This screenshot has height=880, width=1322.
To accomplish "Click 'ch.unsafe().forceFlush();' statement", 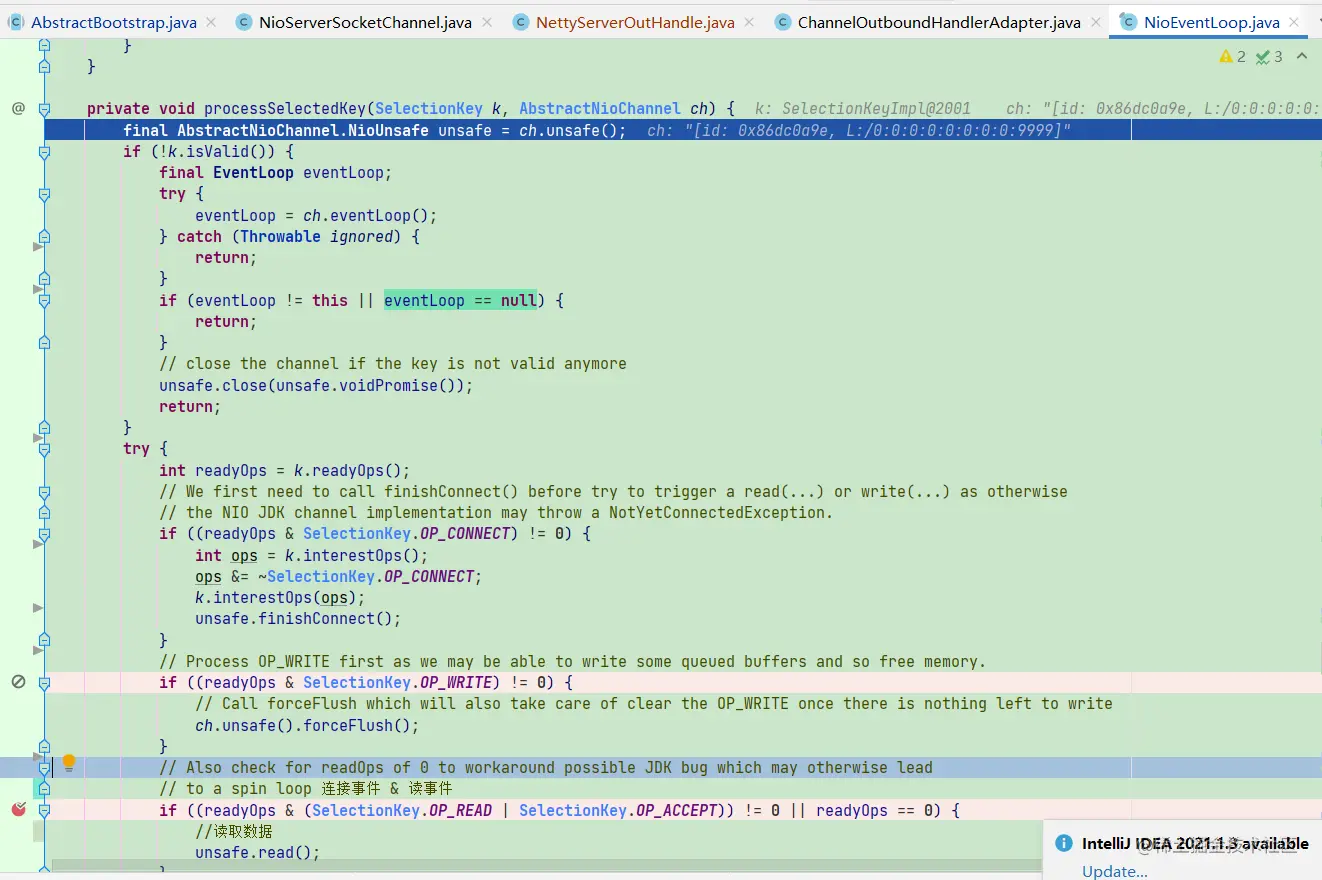I will click(307, 725).
